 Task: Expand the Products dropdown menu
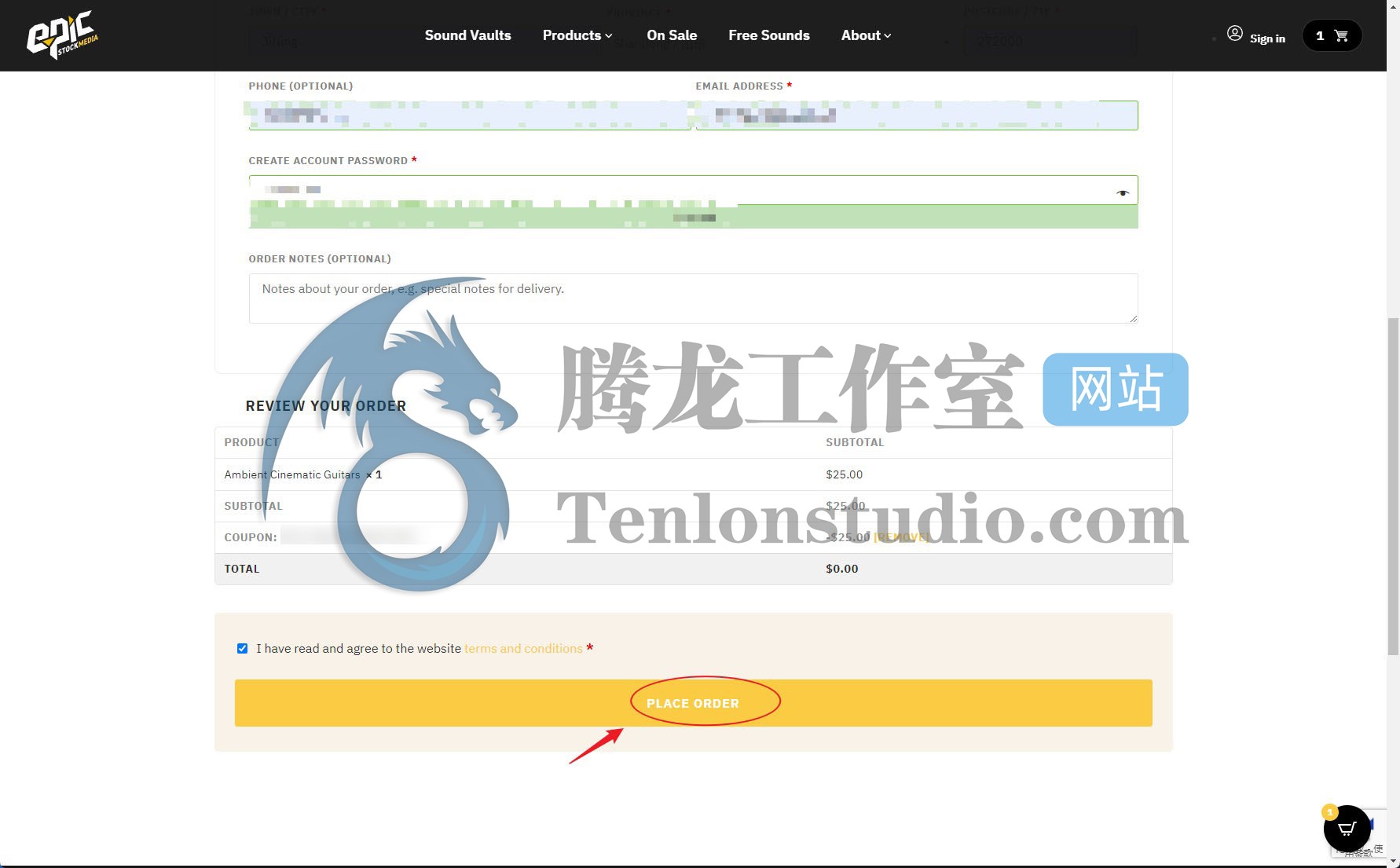click(x=577, y=35)
